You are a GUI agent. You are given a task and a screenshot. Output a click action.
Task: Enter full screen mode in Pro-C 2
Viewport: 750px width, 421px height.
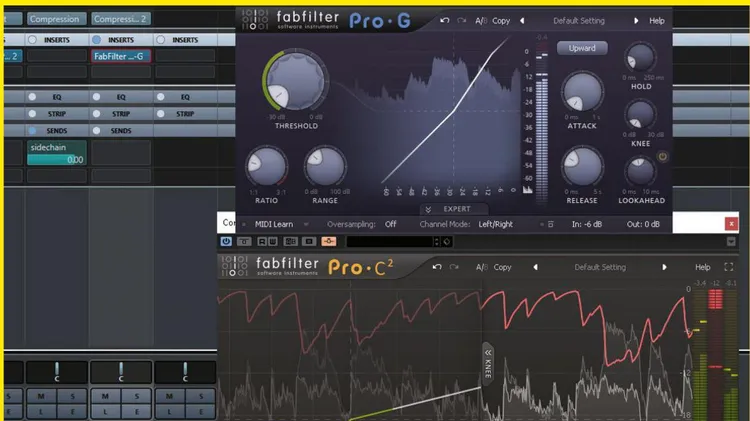[728, 267]
